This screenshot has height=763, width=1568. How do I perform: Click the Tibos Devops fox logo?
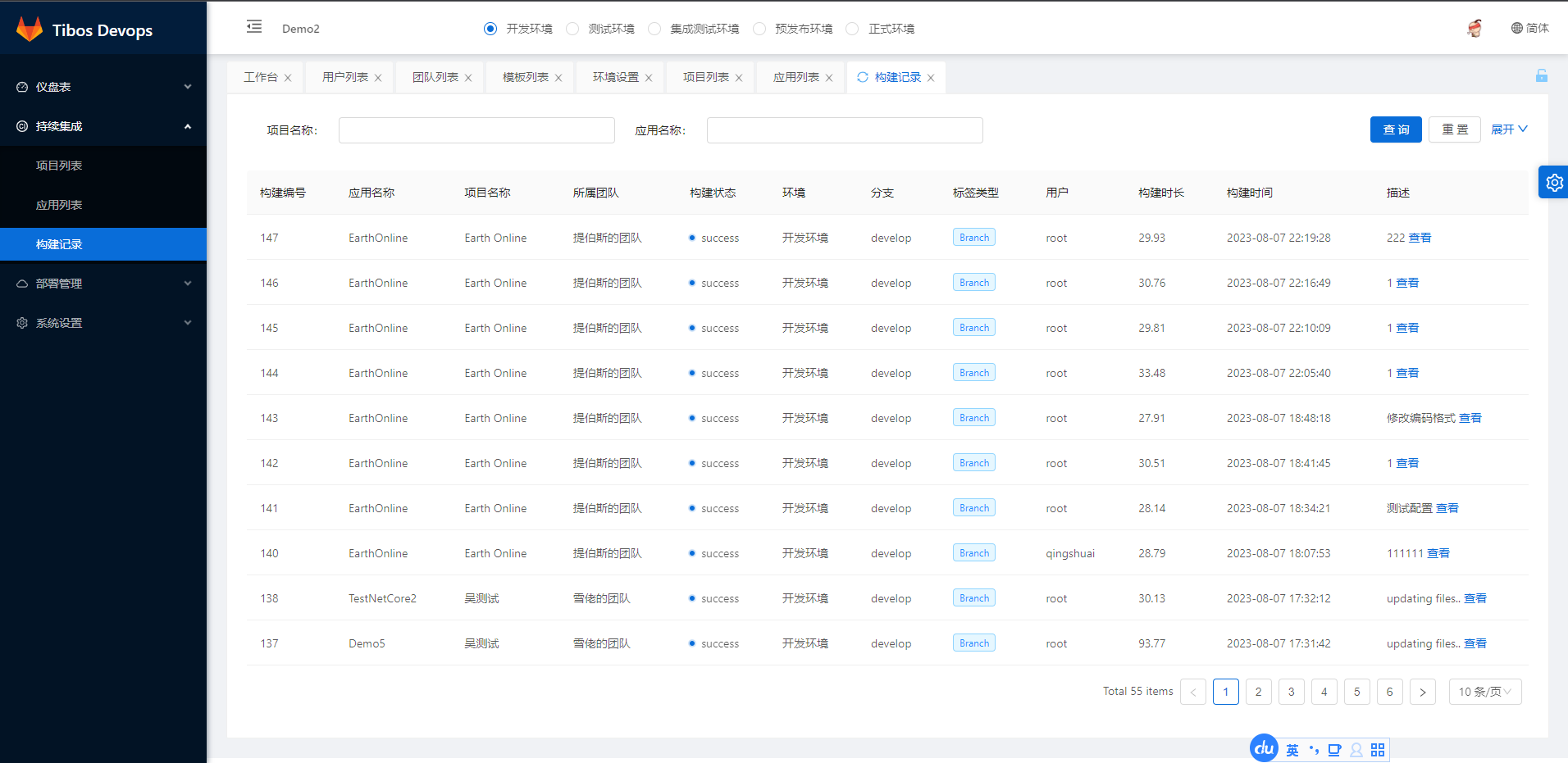(30, 29)
